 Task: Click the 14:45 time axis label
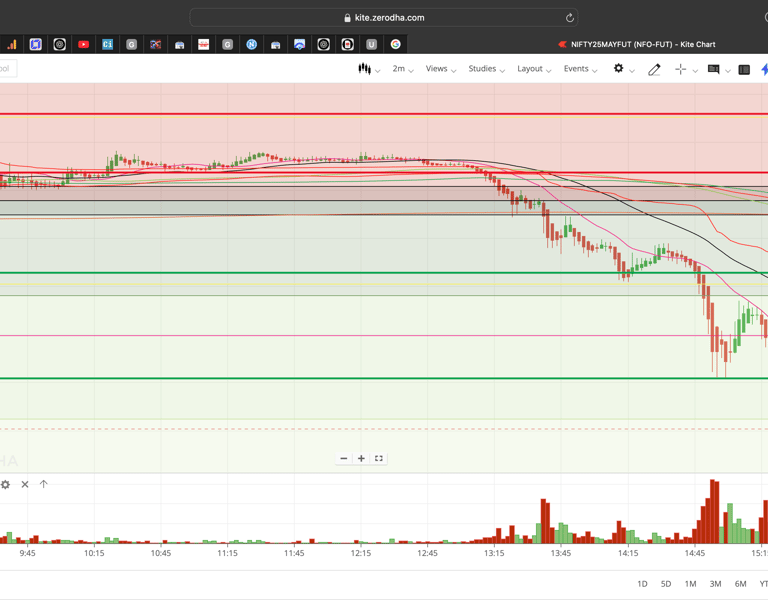click(x=695, y=553)
